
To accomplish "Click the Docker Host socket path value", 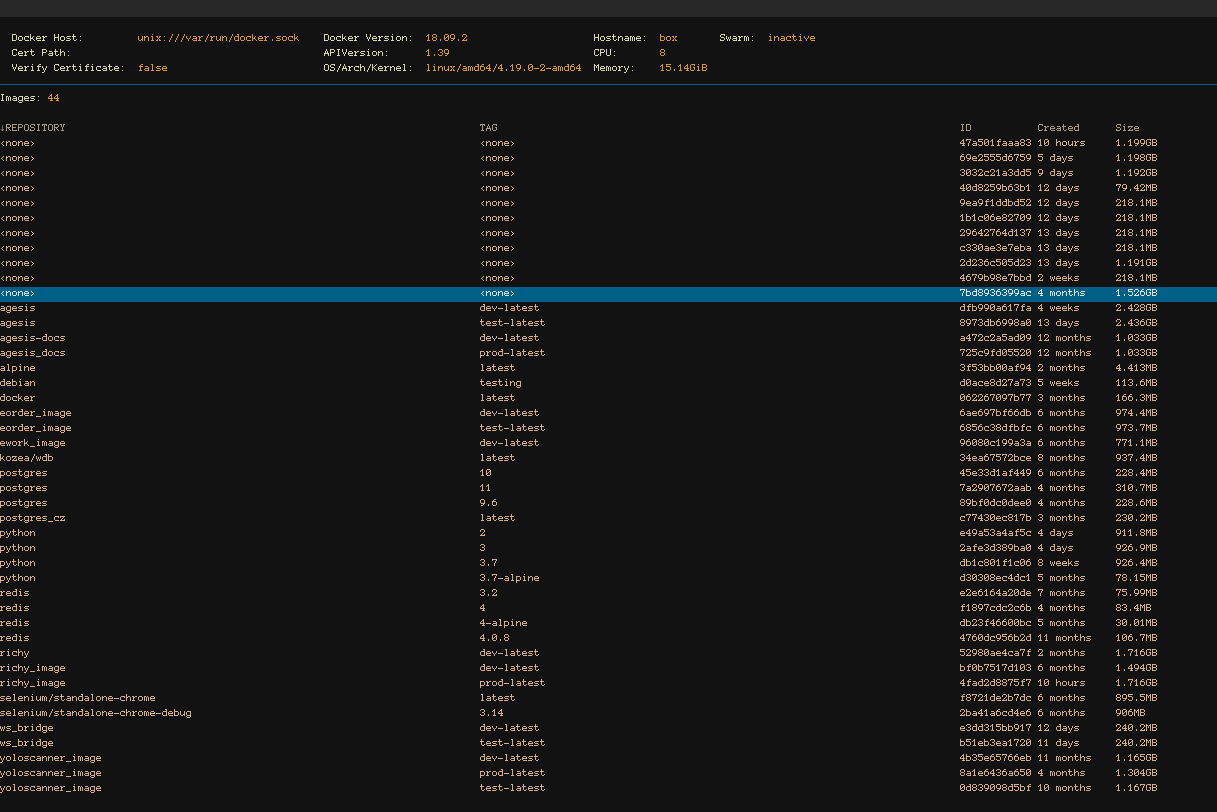I will click(218, 38).
